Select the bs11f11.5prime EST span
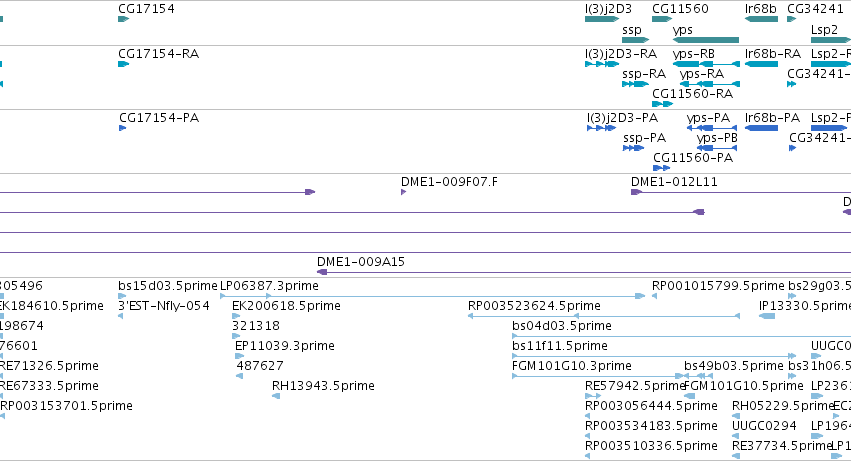Viewport: 851px width, 461px height. click(x=654, y=356)
